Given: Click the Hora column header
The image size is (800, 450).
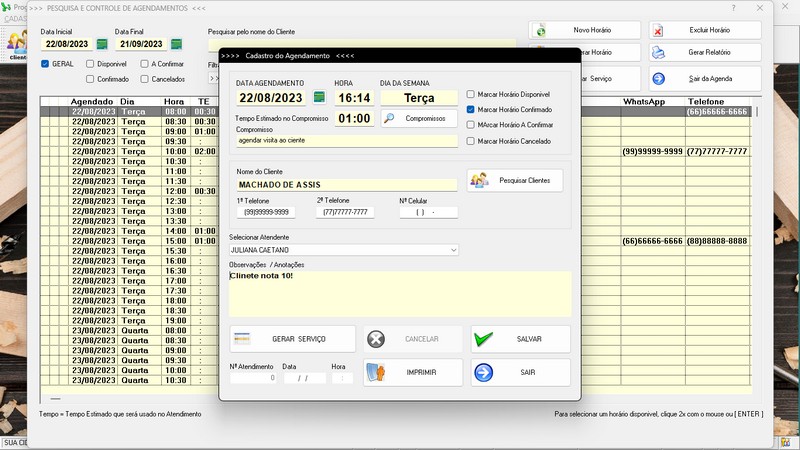Looking at the screenshot, I should click(174, 102).
